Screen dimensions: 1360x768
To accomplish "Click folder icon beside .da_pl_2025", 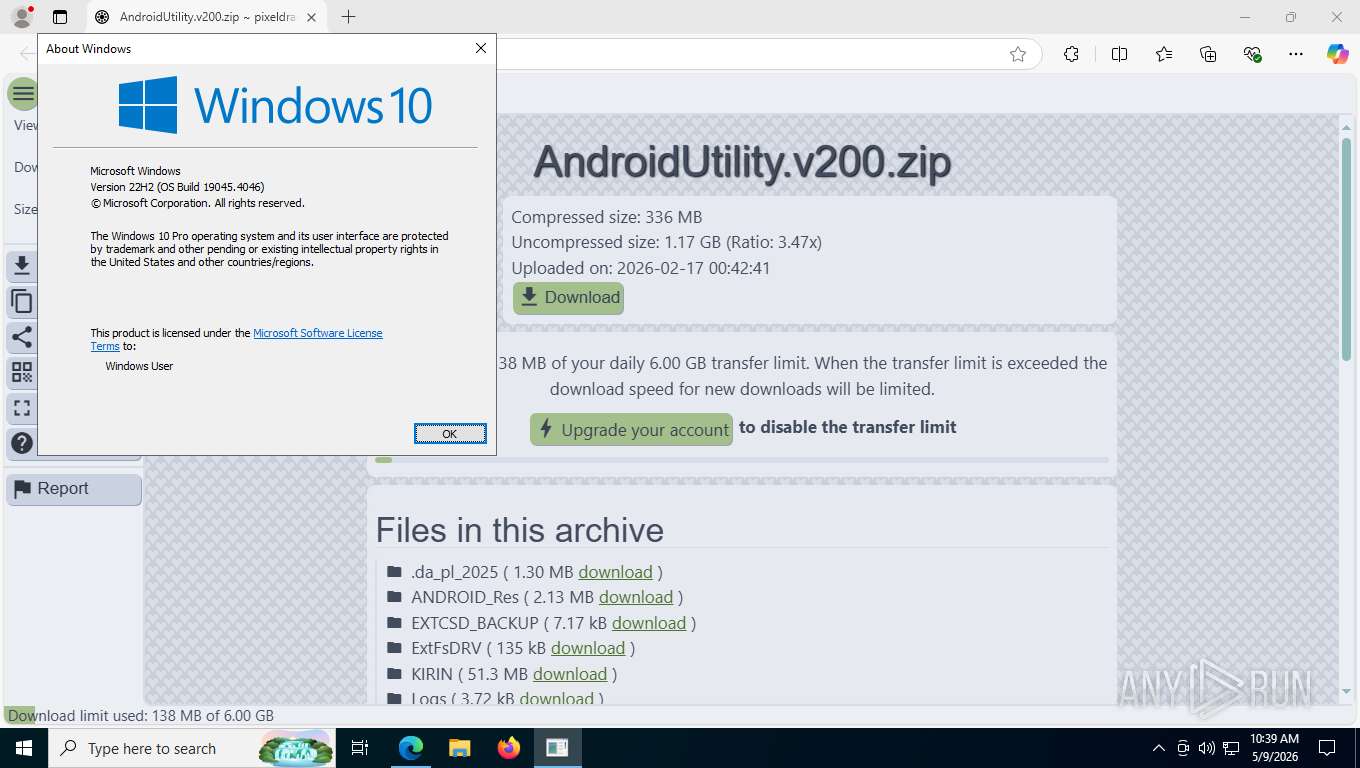I will coord(394,573).
